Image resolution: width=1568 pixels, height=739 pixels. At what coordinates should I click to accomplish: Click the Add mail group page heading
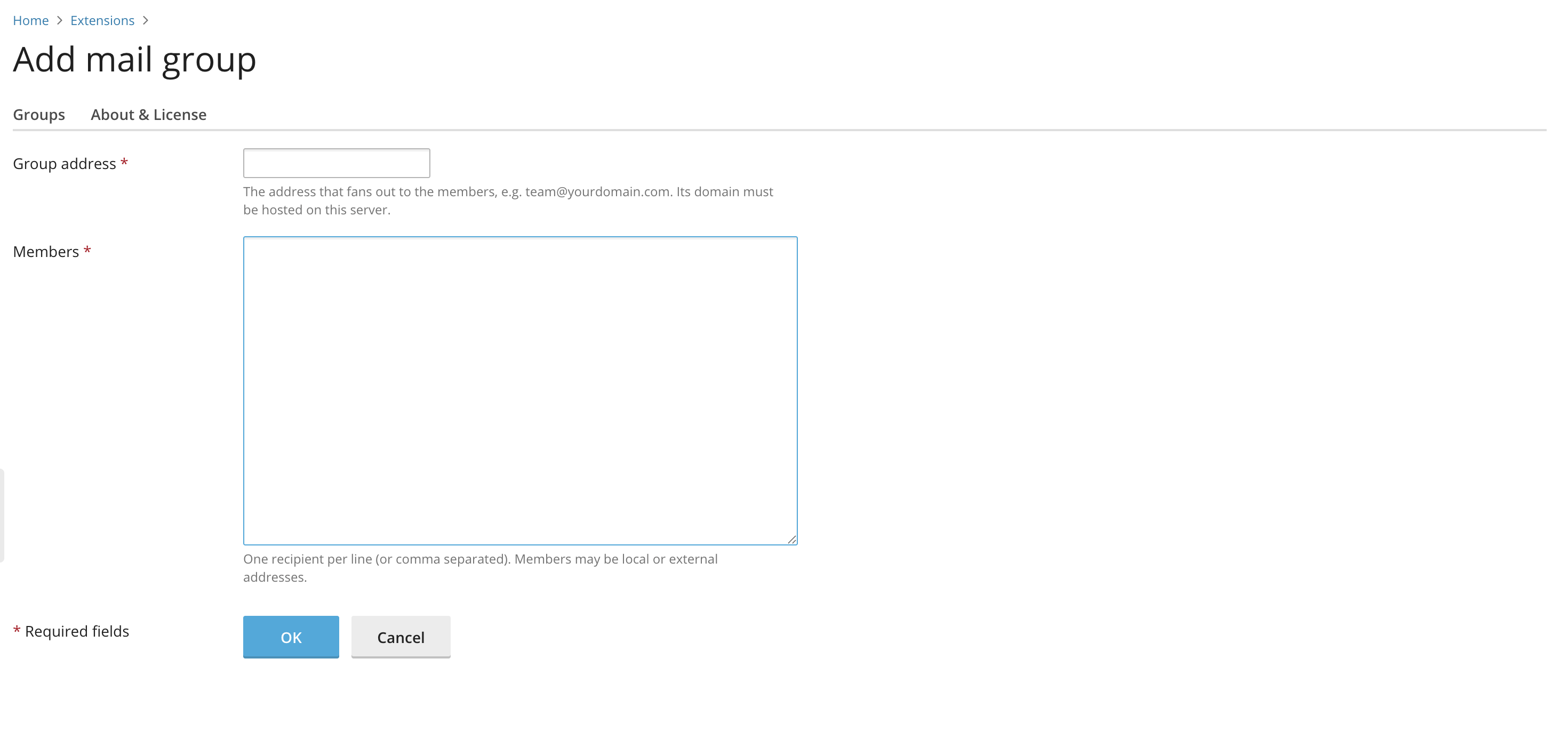point(134,61)
